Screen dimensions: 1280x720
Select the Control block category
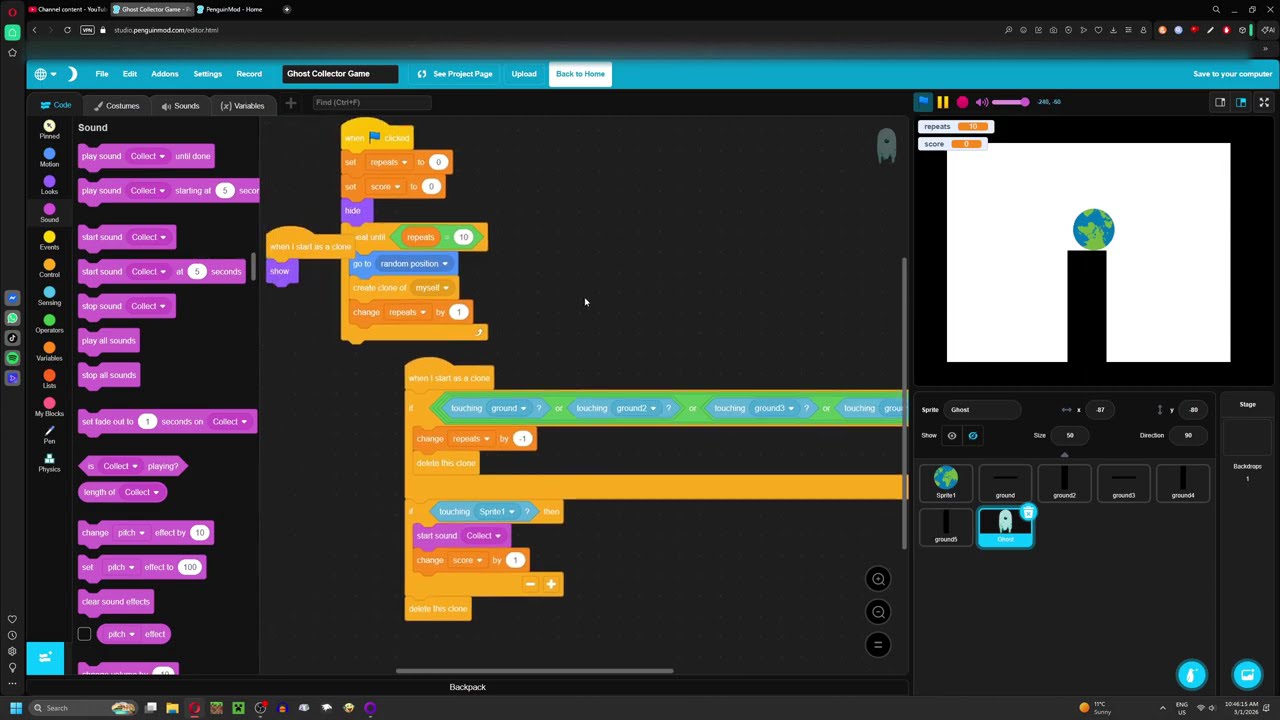click(49, 269)
